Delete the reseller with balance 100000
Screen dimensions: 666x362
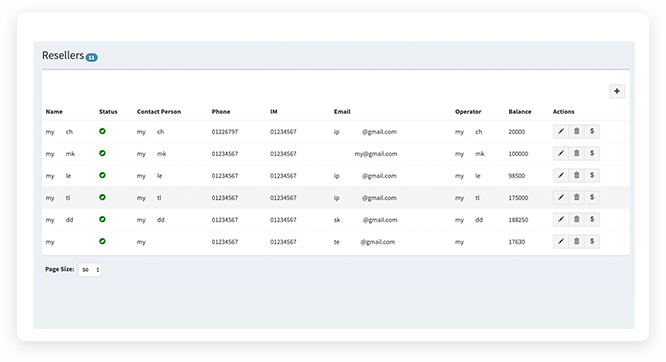[x=576, y=153]
